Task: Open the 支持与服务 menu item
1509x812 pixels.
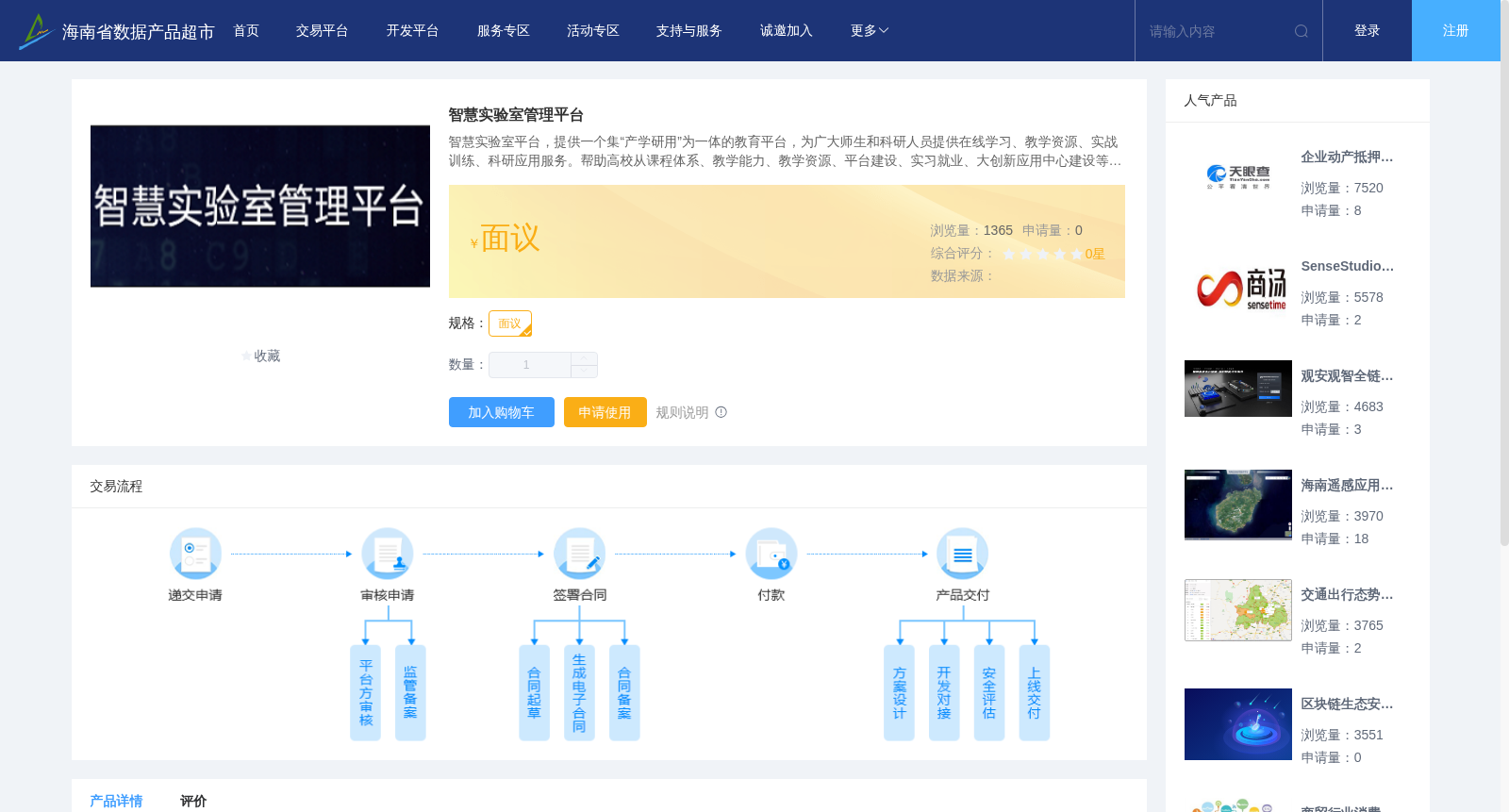Action: pos(689,31)
